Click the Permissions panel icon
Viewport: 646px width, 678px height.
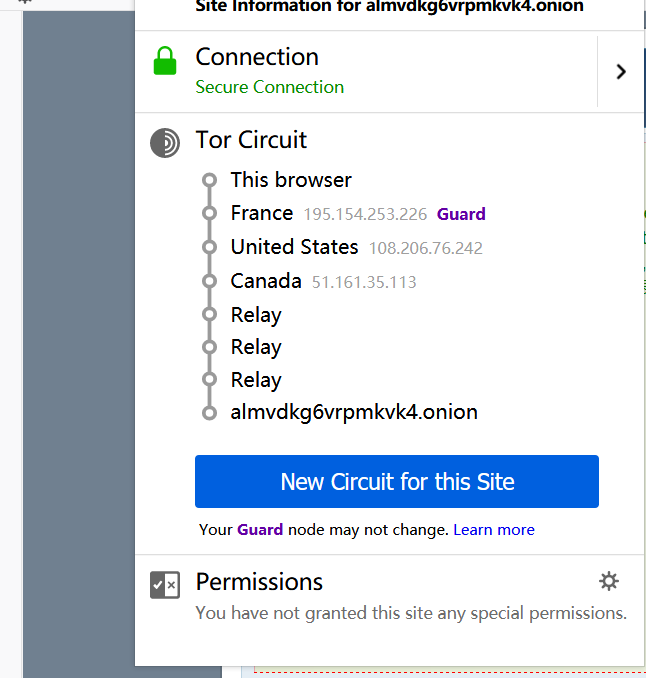click(x=165, y=585)
